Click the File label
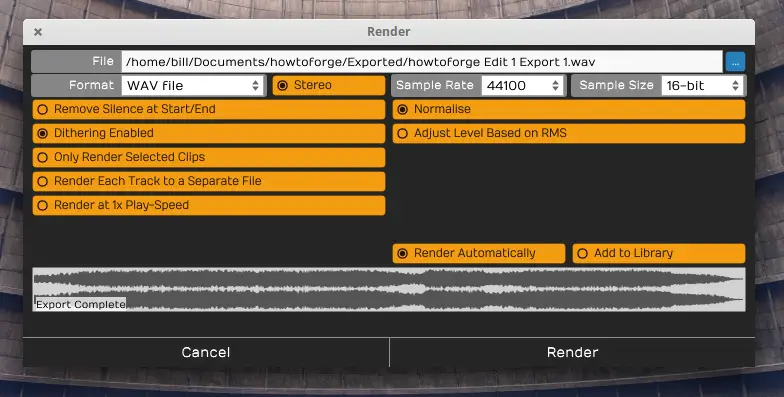Viewport: 784px width, 397px height. [x=103, y=61]
